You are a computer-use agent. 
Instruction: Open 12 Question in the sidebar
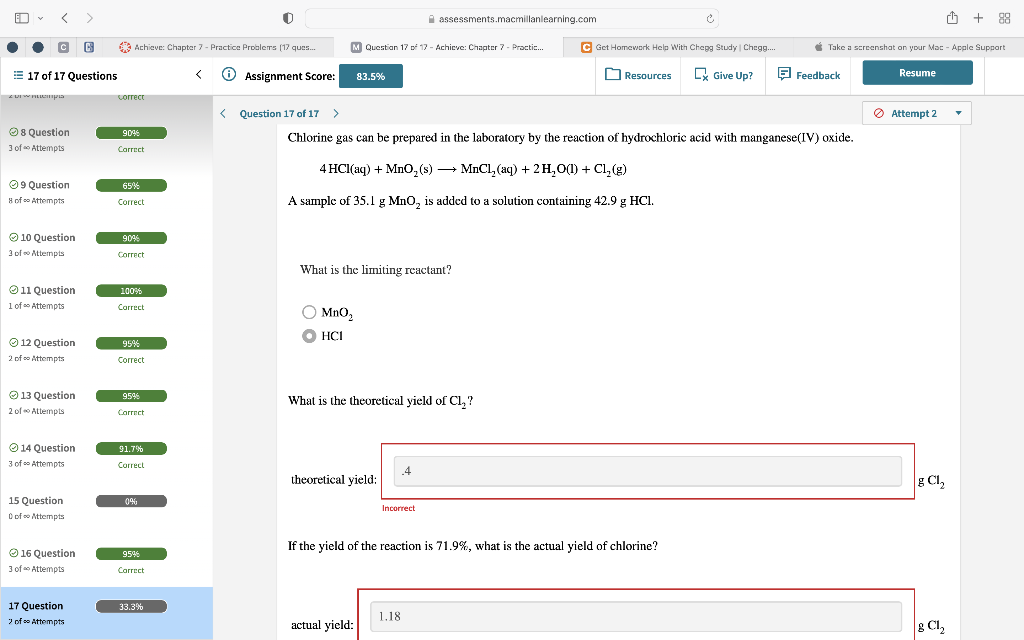(x=47, y=343)
